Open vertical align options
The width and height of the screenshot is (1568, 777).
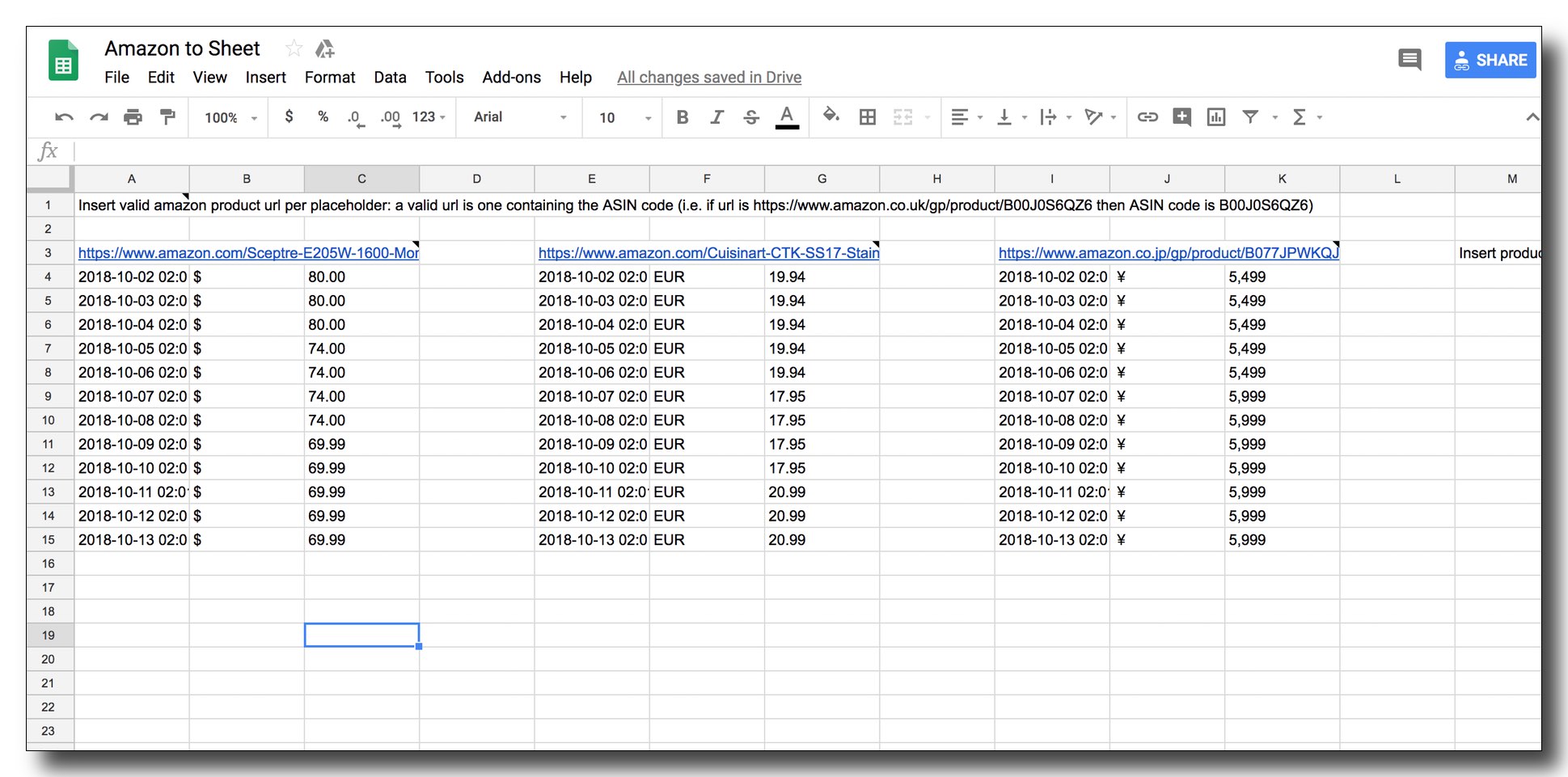[1011, 117]
